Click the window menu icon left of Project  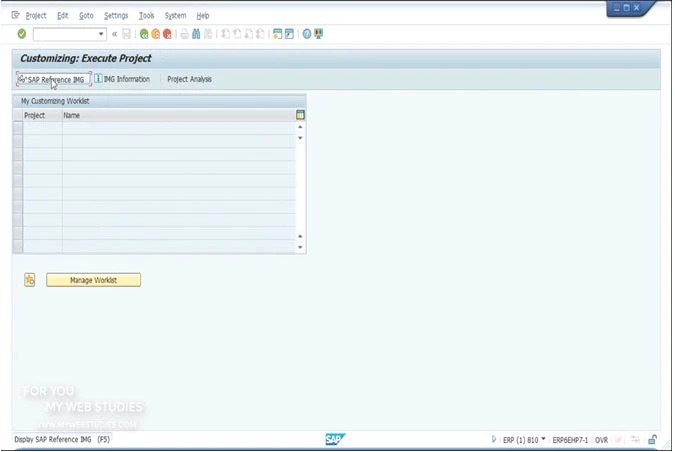coord(15,15)
